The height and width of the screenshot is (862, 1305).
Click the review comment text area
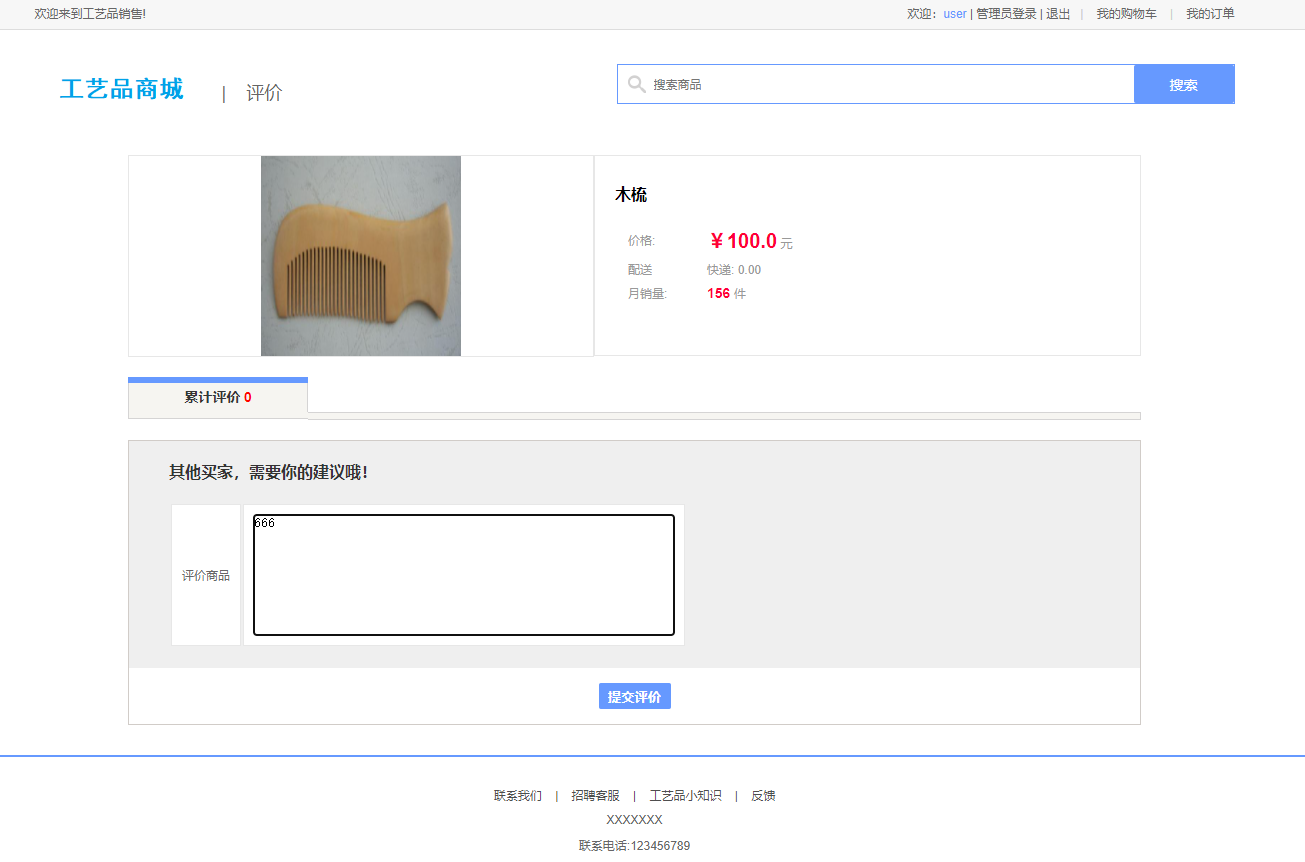click(x=462, y=575)
